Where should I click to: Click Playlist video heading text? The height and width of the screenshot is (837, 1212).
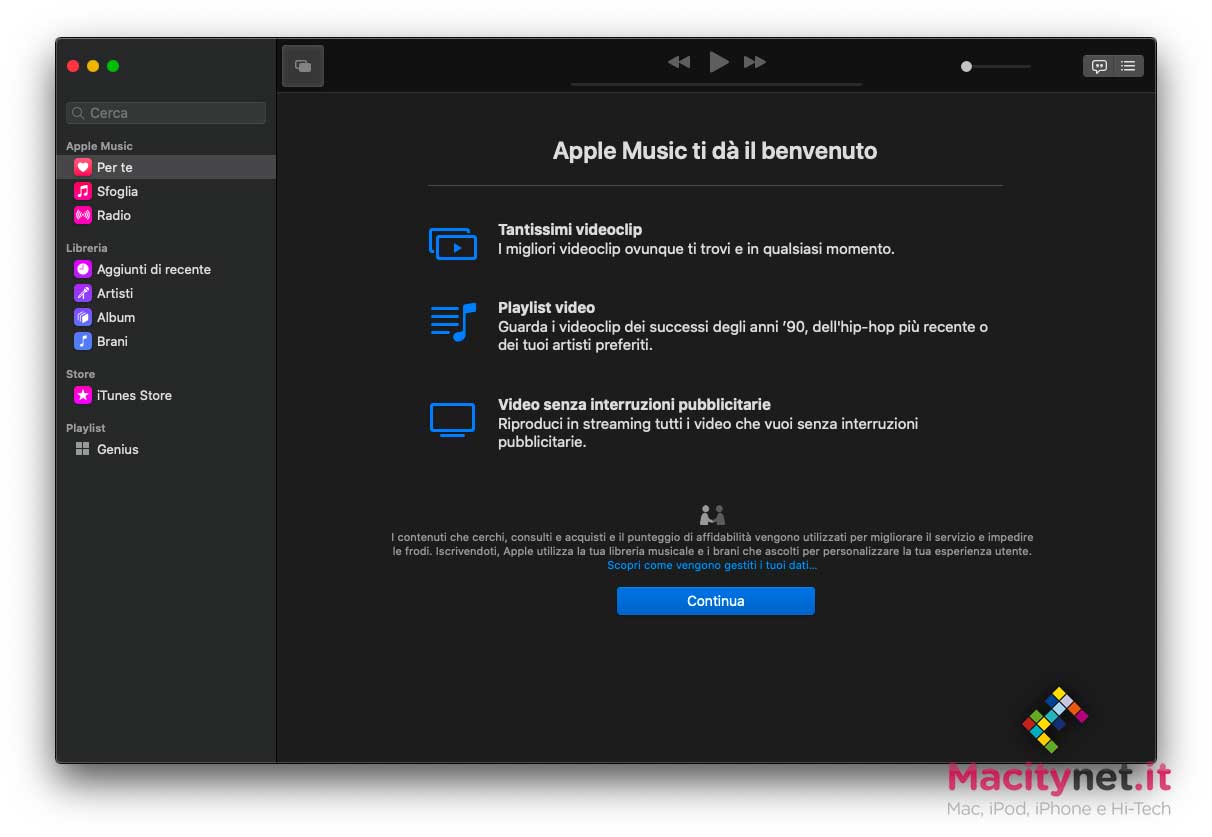547,308
